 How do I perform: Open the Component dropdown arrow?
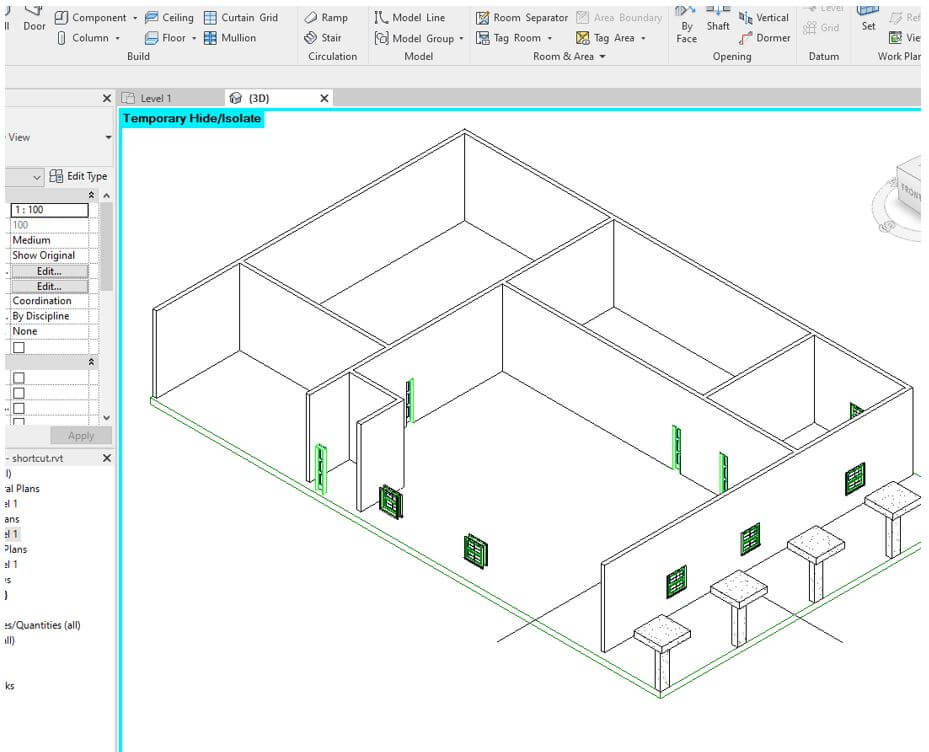click(135, 17)
